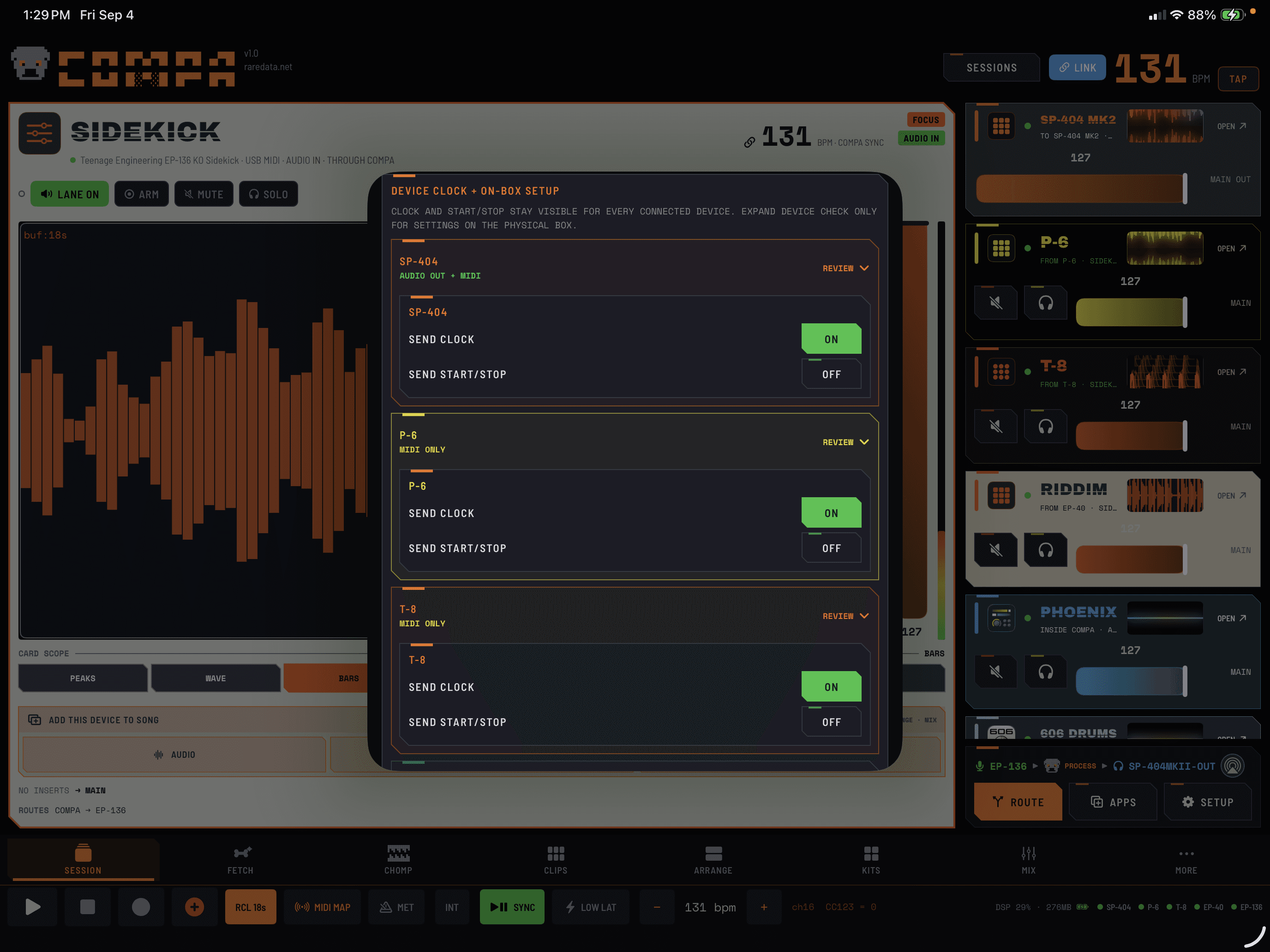
Task: Click headphones solo icon on PHOENIX card
Action: [x=1046, y=672]
